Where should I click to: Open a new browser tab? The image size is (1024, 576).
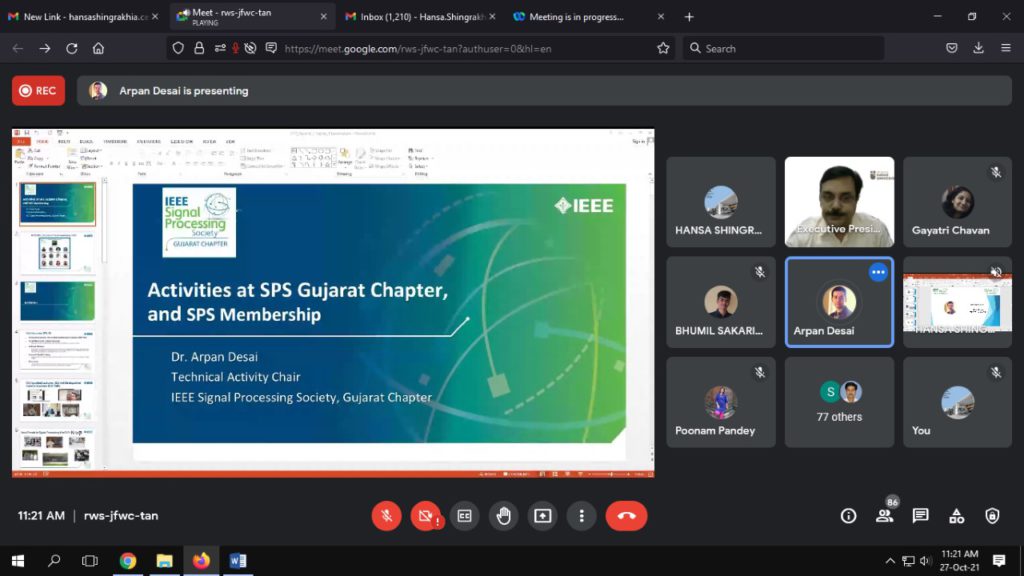[x=689, y=17]
